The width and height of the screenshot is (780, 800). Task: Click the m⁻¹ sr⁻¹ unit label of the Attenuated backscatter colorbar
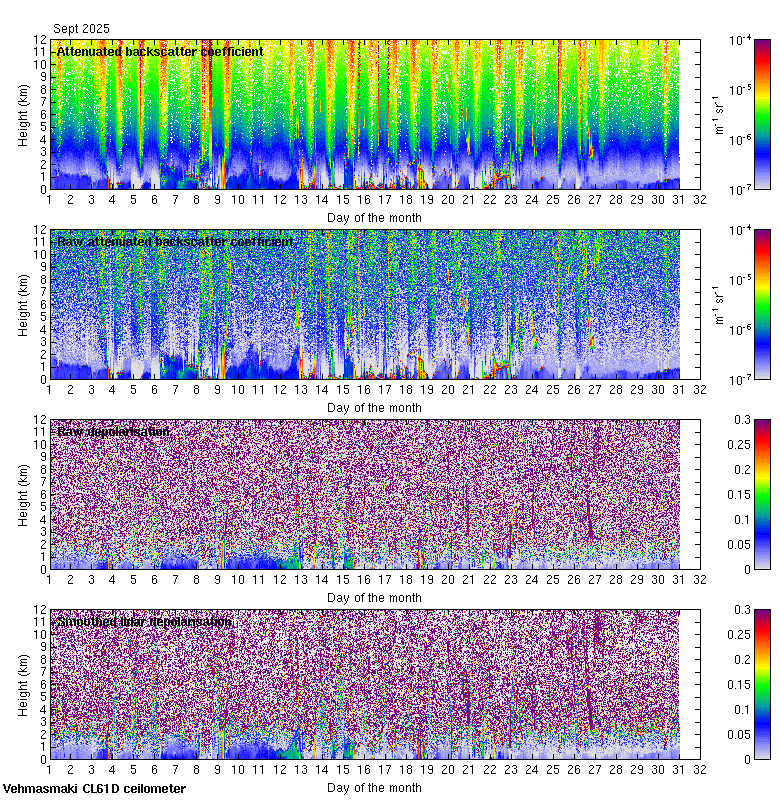tap(719, 115)
